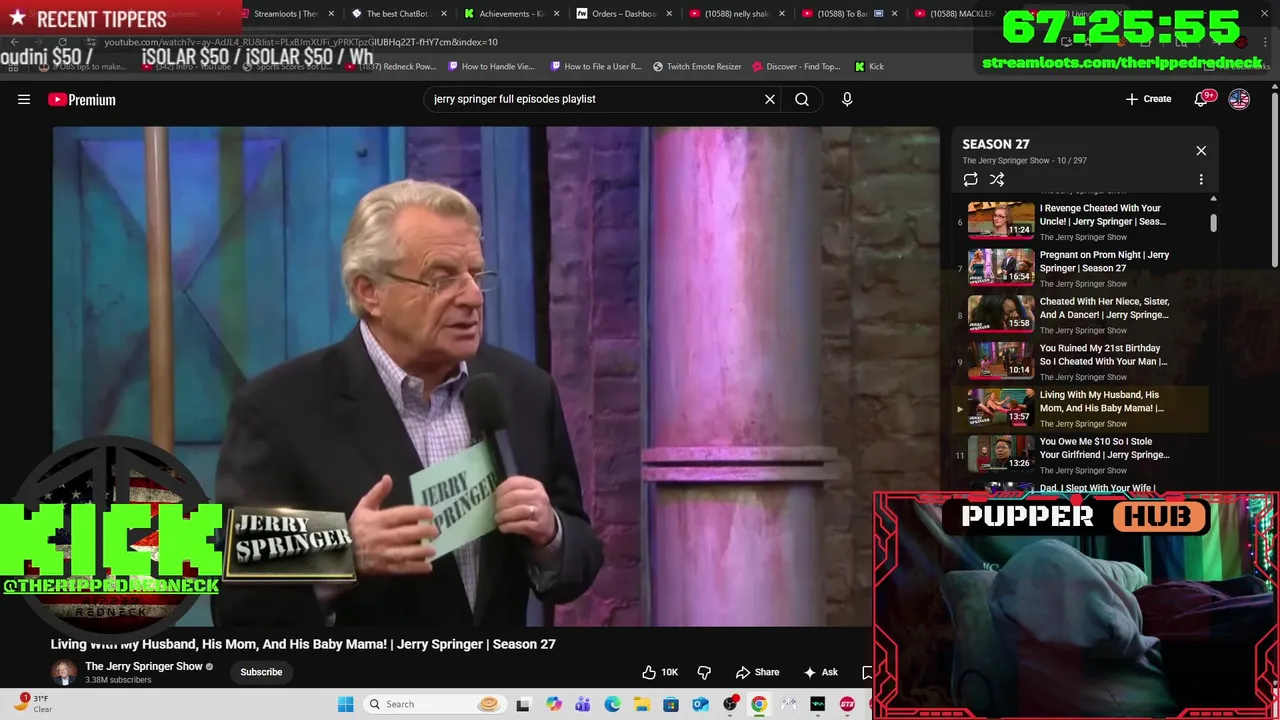Open the account avatar menu
The height and width of the screenshot is (720, 1280).
coord(1239,99)
